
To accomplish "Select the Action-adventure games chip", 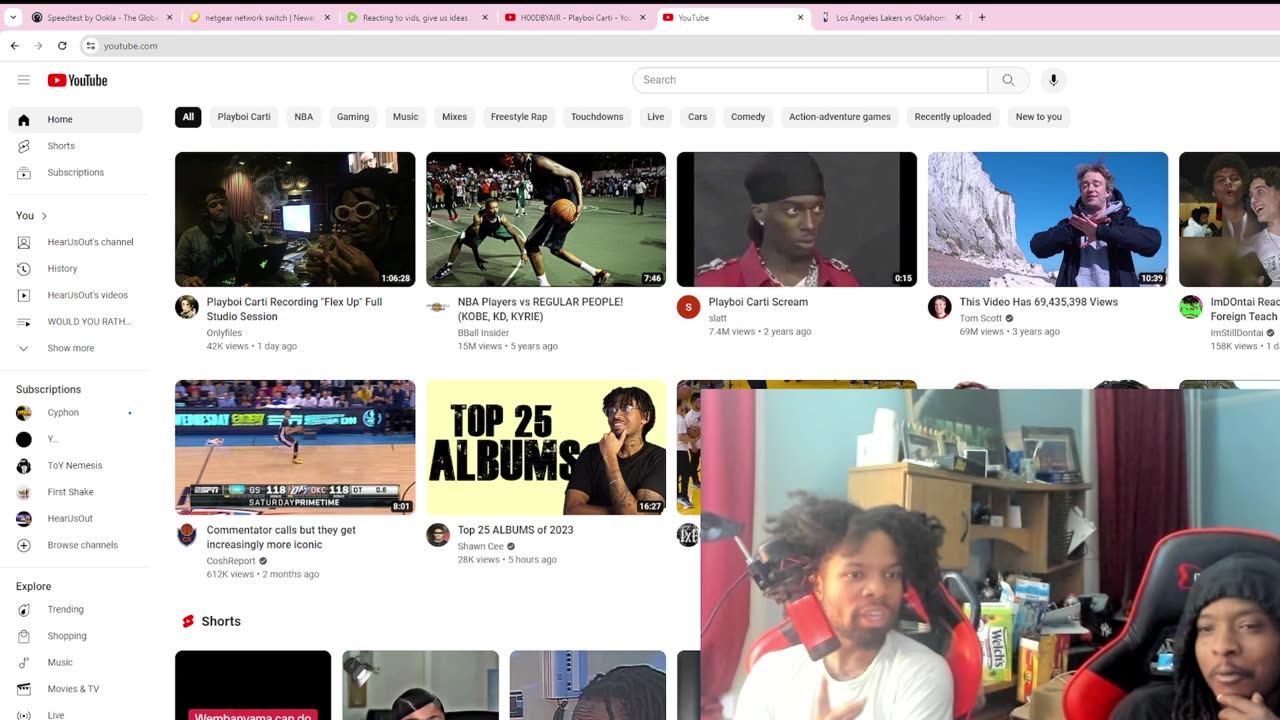I will (x=840, y=117).
